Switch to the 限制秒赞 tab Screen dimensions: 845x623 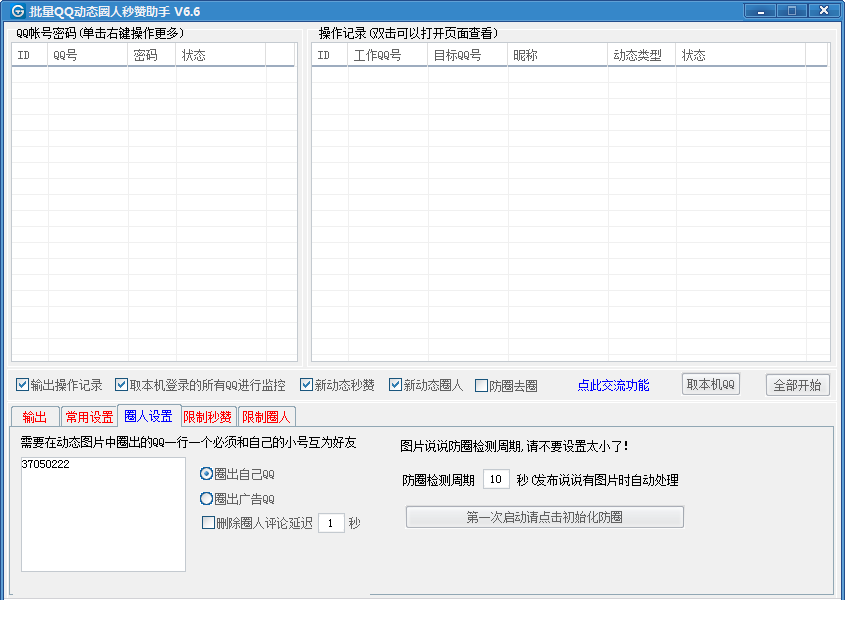[x=207, y=417]
